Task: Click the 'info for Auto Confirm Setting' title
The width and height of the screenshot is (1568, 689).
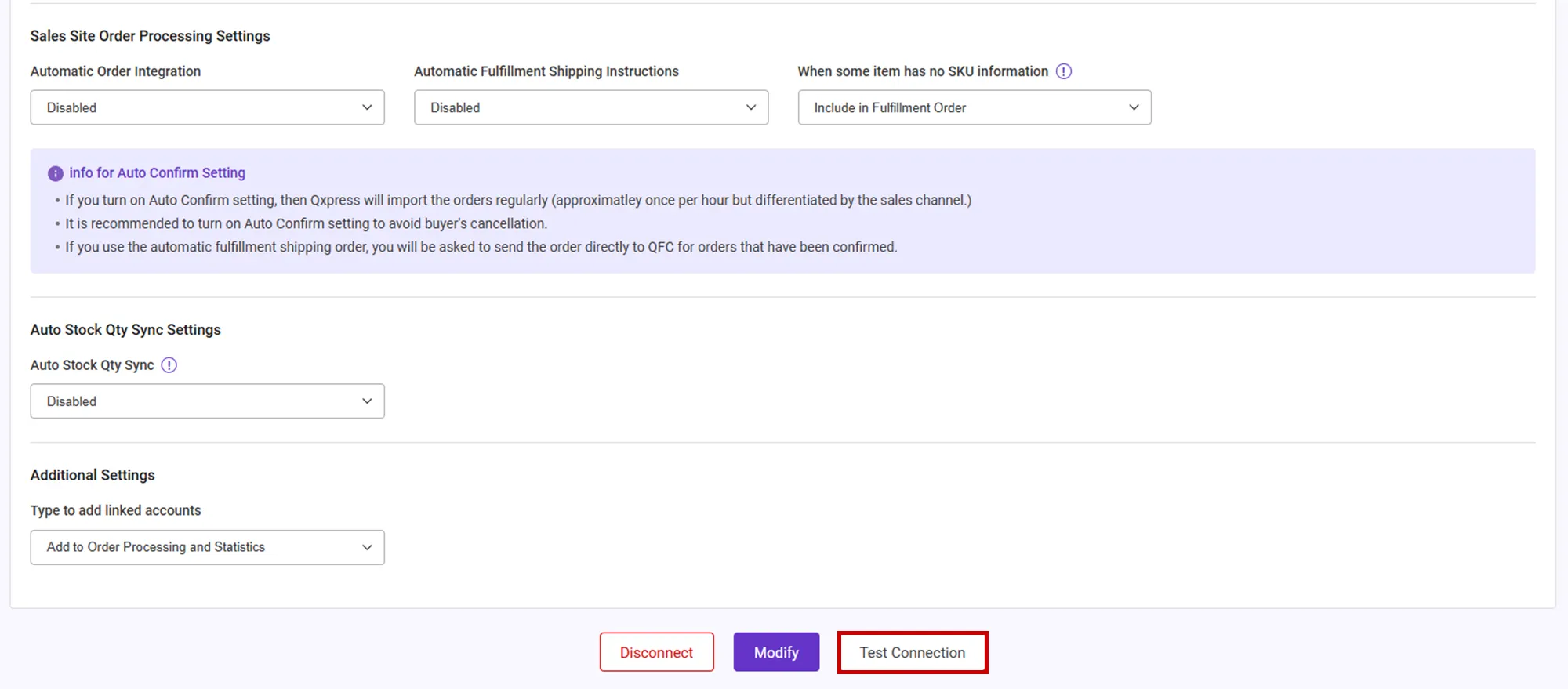Action: (x=157, y=172)
